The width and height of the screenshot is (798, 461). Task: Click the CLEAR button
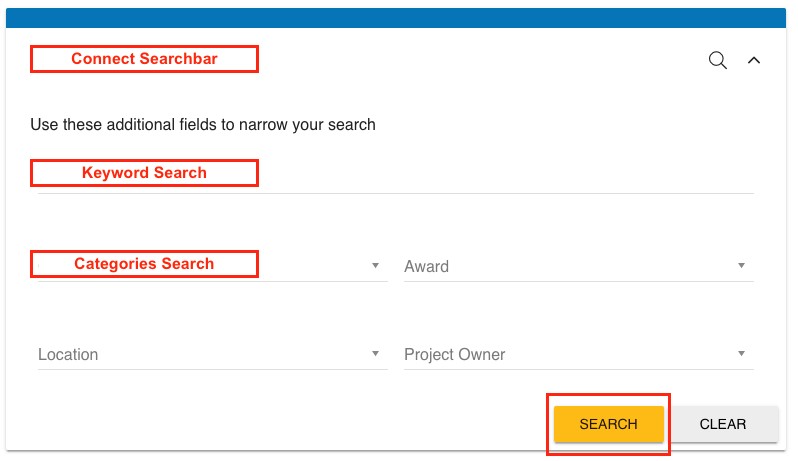click(722, 424)
